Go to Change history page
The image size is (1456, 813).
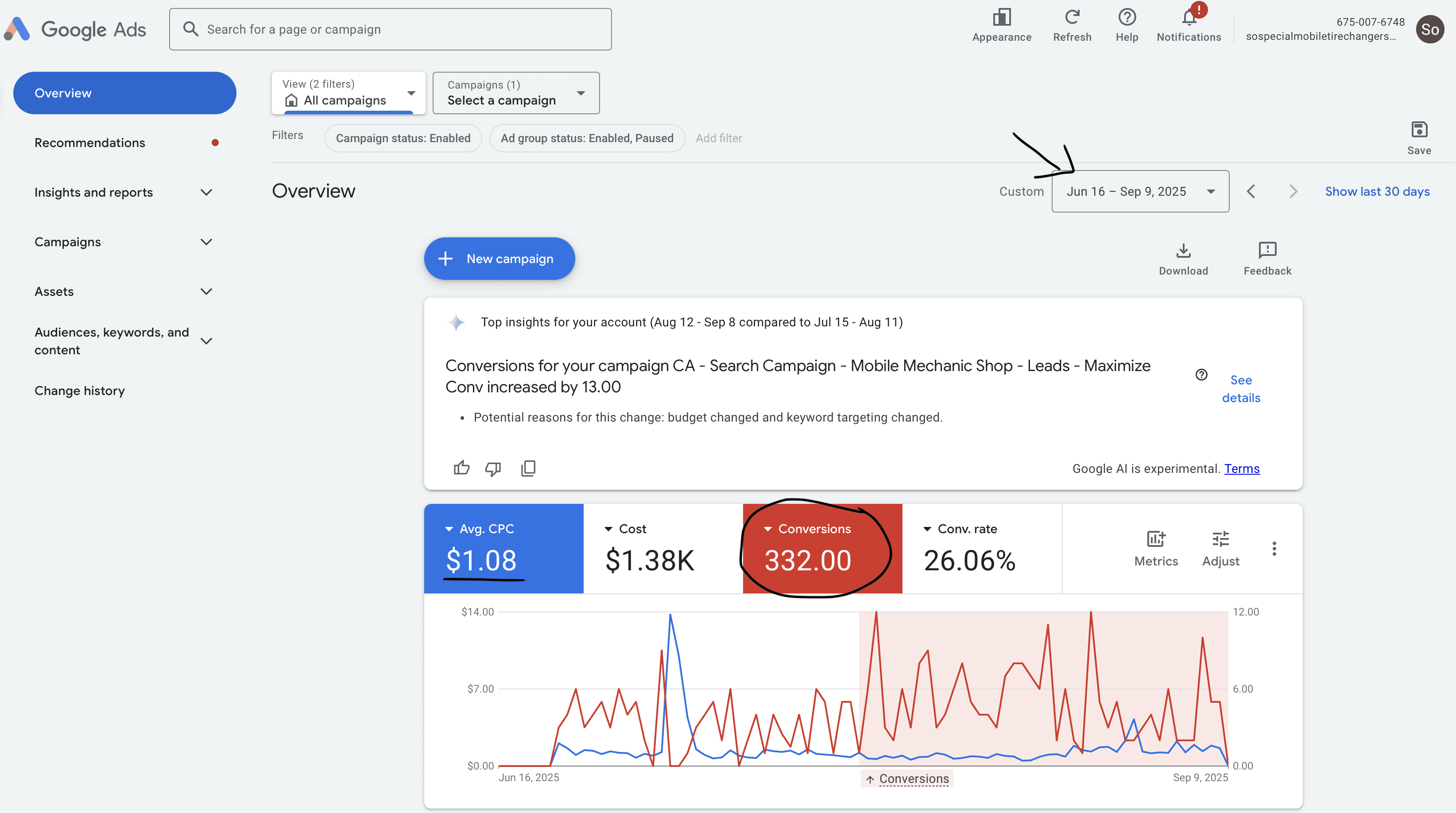[x=80, y=391]
